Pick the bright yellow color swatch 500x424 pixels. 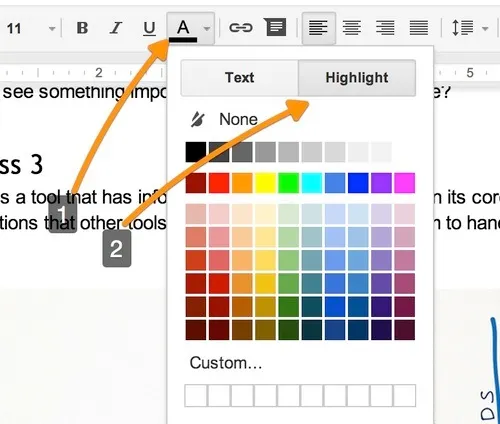point(265,183)
